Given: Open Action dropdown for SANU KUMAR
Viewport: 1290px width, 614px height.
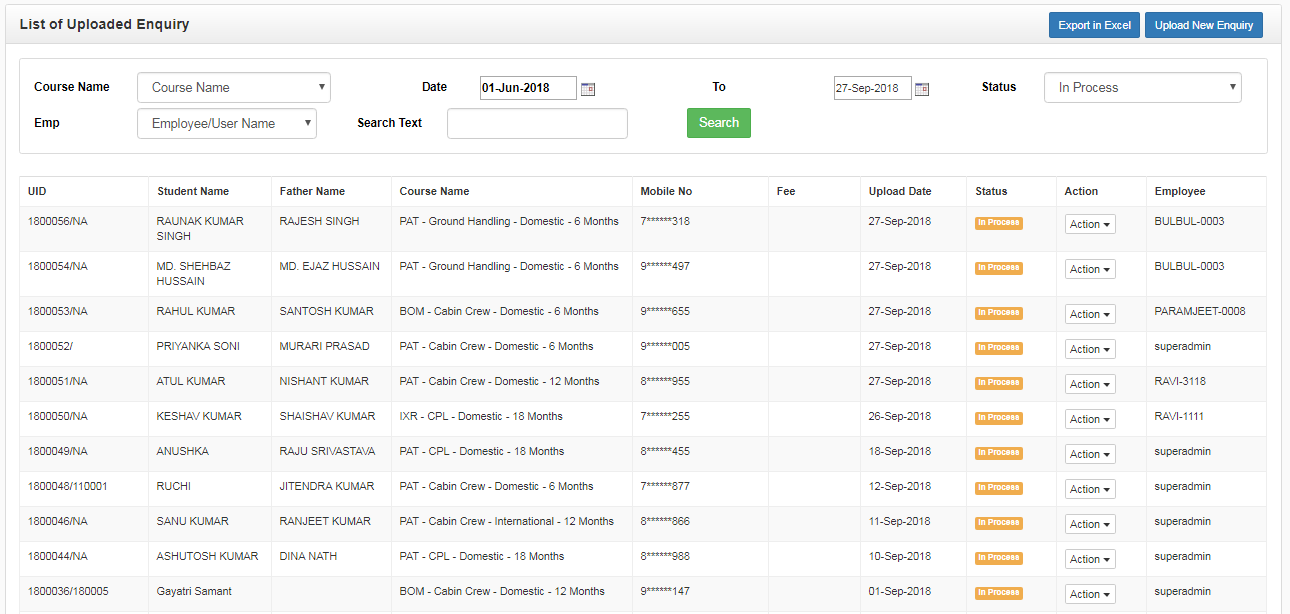Looking at the screenshot, I should click(1090, 524).
